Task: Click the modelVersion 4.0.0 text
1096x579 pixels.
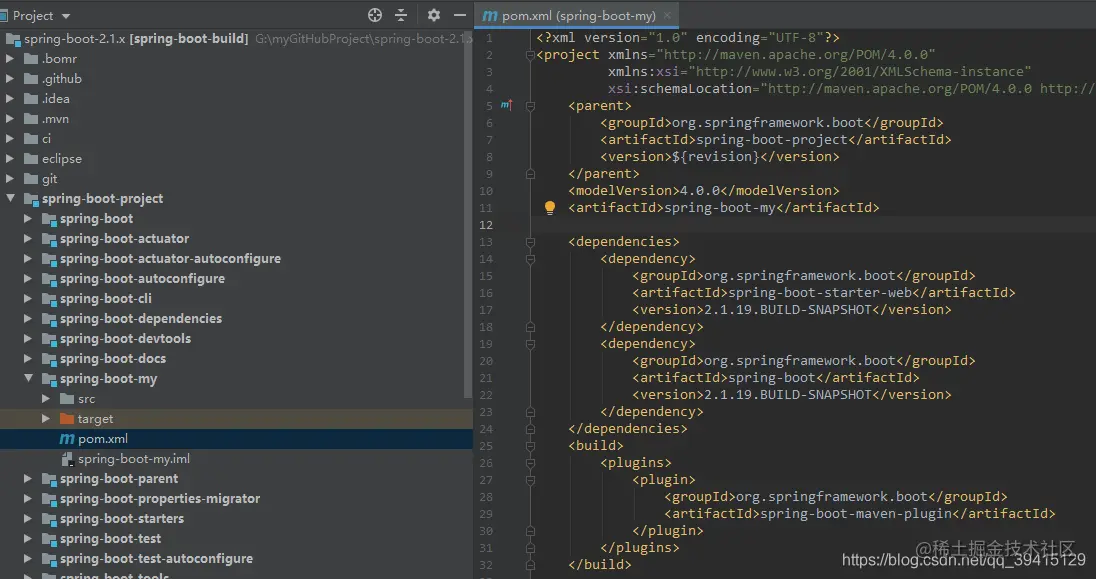Action: tap(700, 190)
